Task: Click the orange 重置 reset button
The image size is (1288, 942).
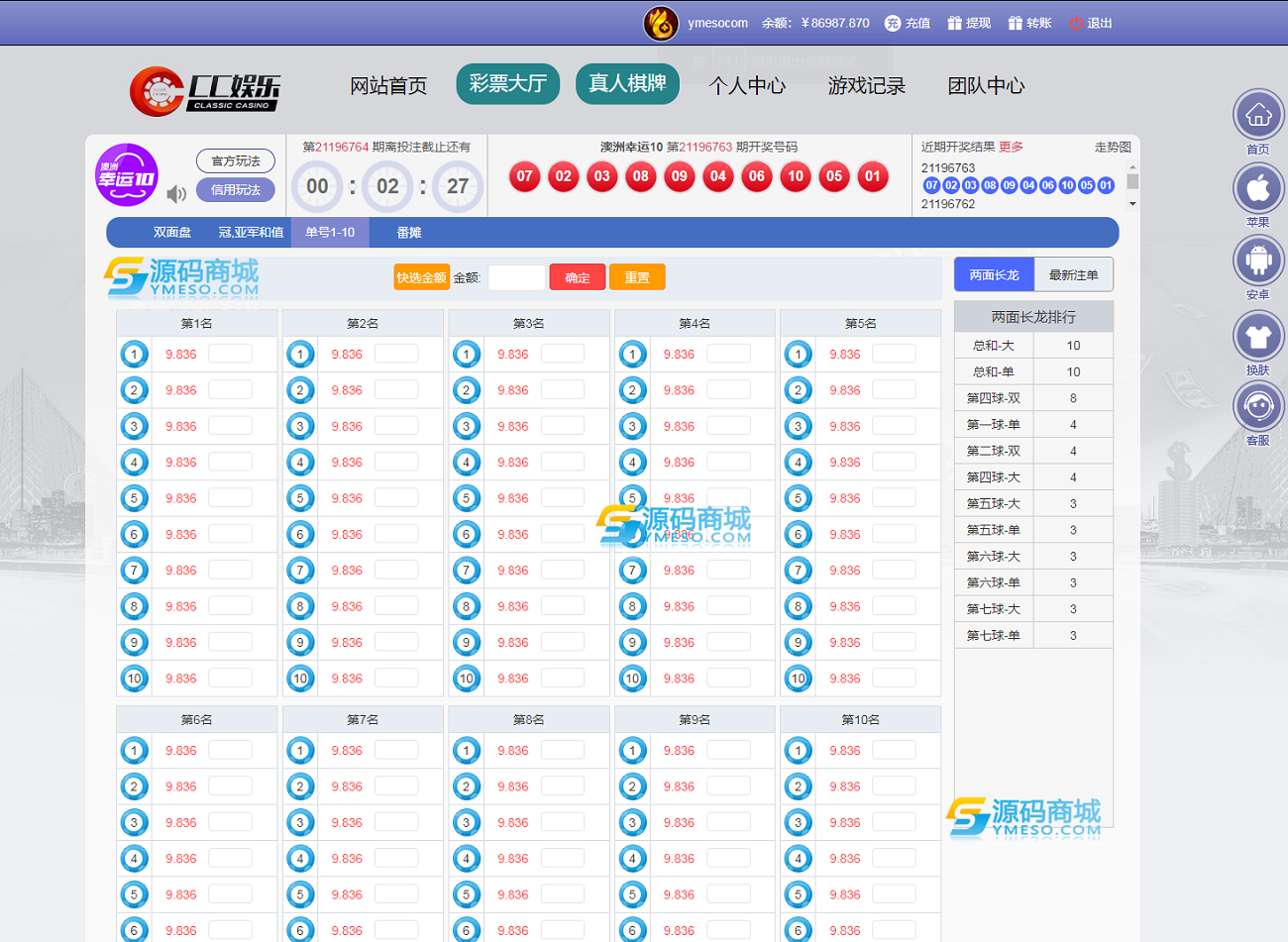Action: pos(637,277)
